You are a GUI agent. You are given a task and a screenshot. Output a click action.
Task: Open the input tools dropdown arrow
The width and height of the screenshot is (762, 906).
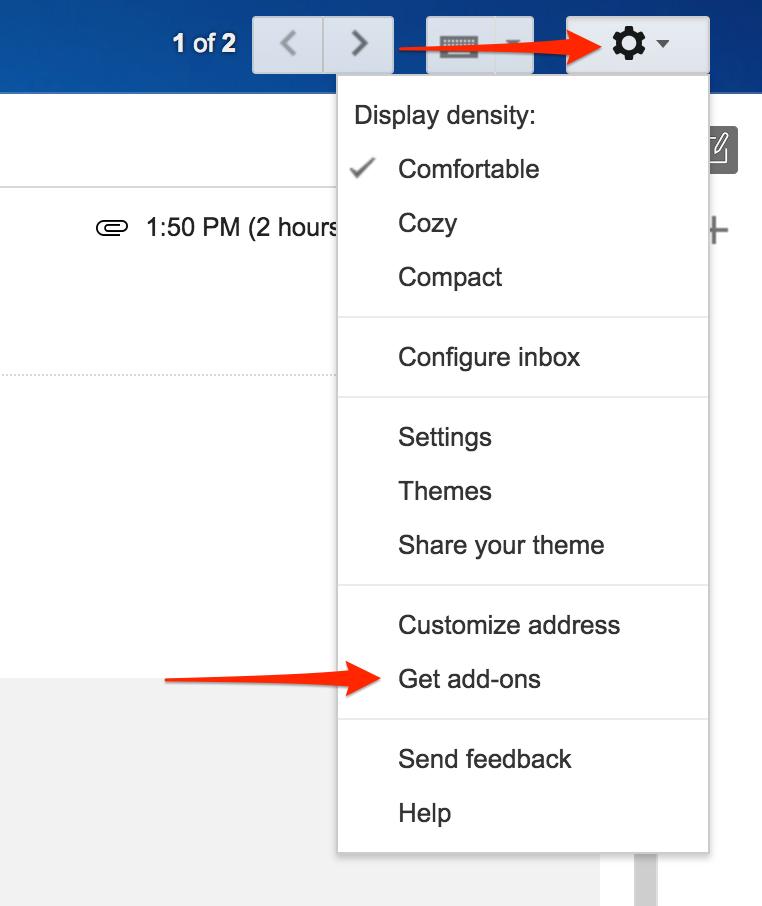coord(514,44)
